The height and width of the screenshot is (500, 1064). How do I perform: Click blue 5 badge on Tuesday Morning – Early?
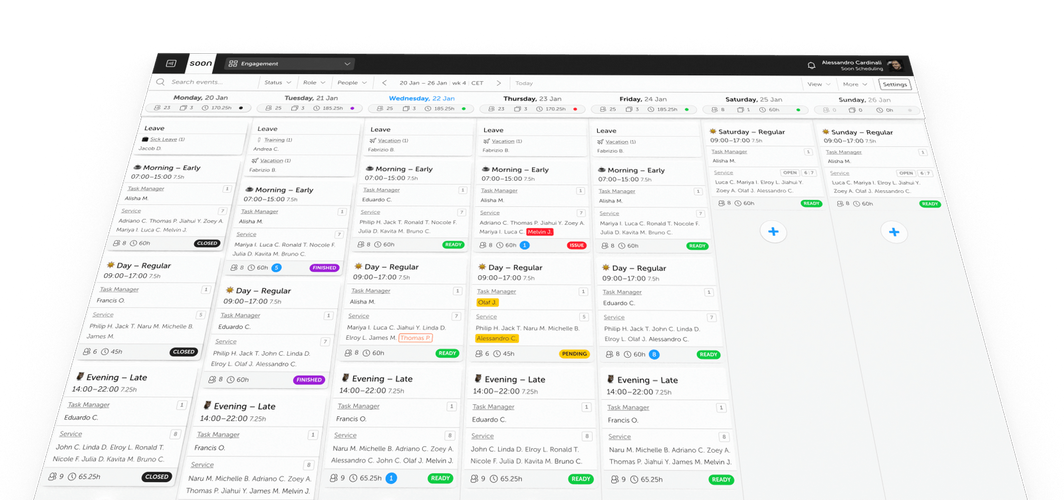[276, 267]
